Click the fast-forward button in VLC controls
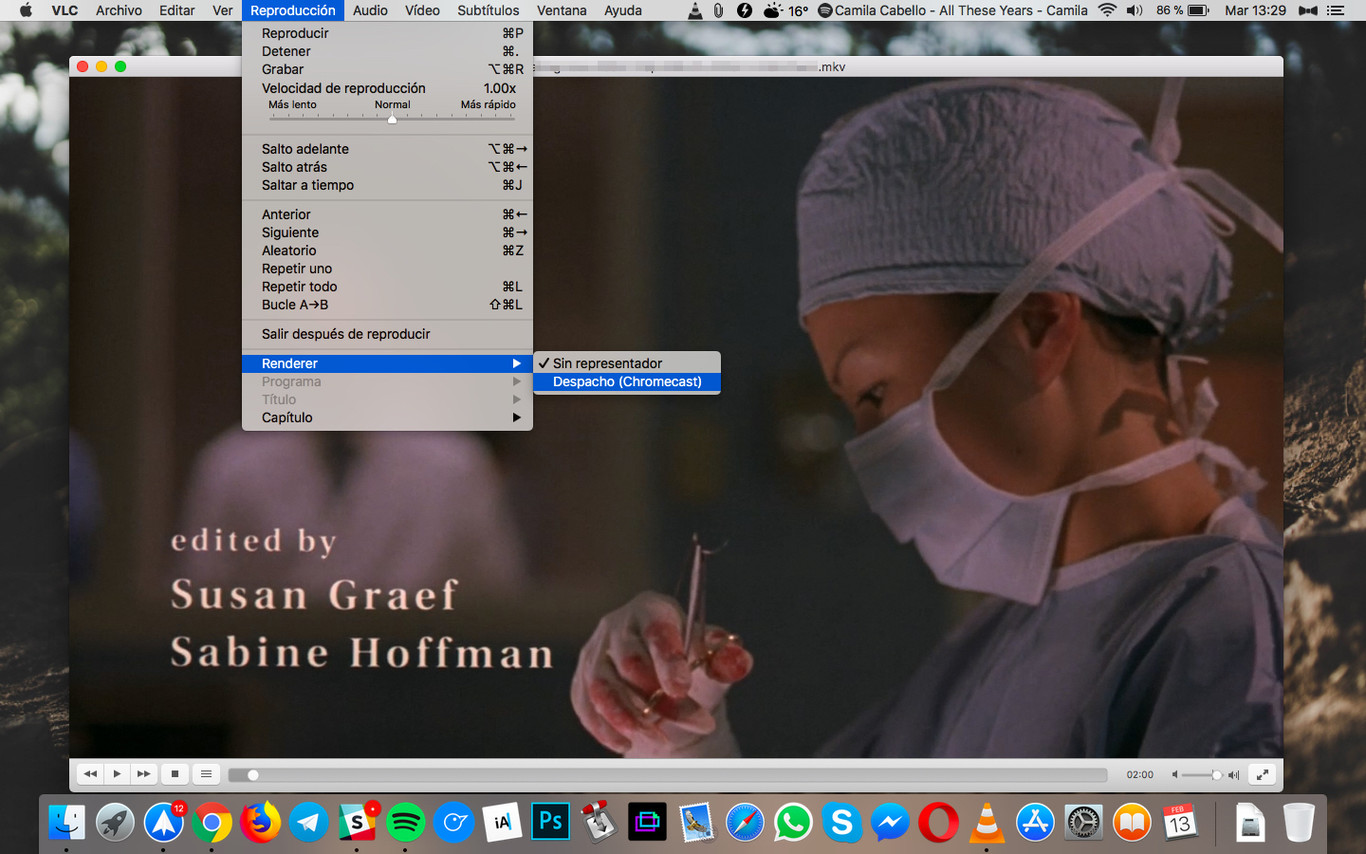1366x854 pixels. coord(144,774)
